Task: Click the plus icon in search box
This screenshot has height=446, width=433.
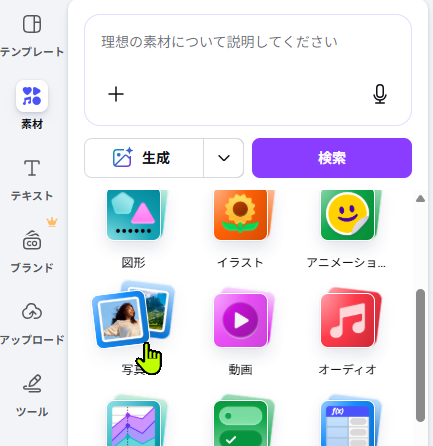Action: click(116, 94)
